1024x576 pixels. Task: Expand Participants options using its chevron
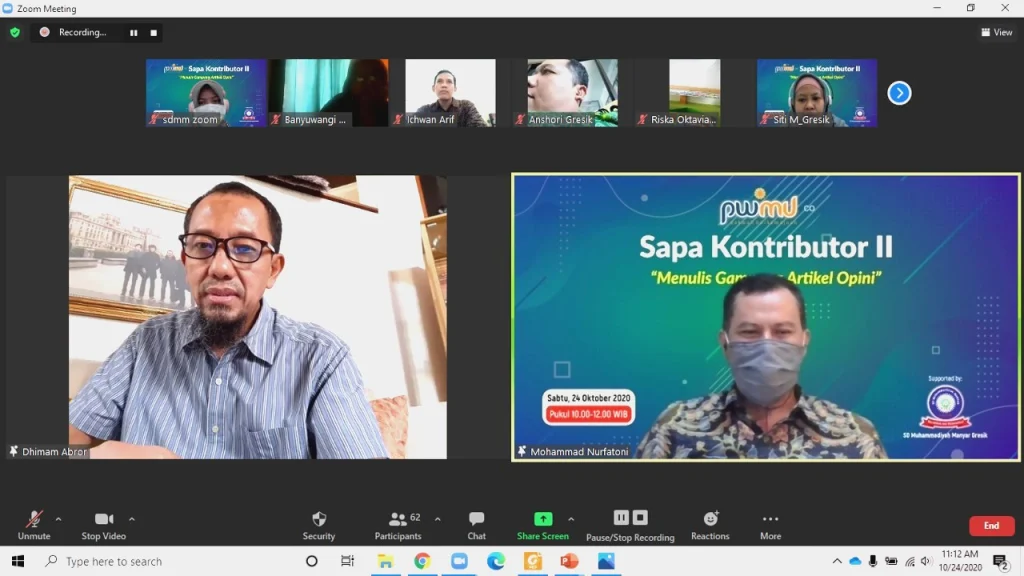437,517
